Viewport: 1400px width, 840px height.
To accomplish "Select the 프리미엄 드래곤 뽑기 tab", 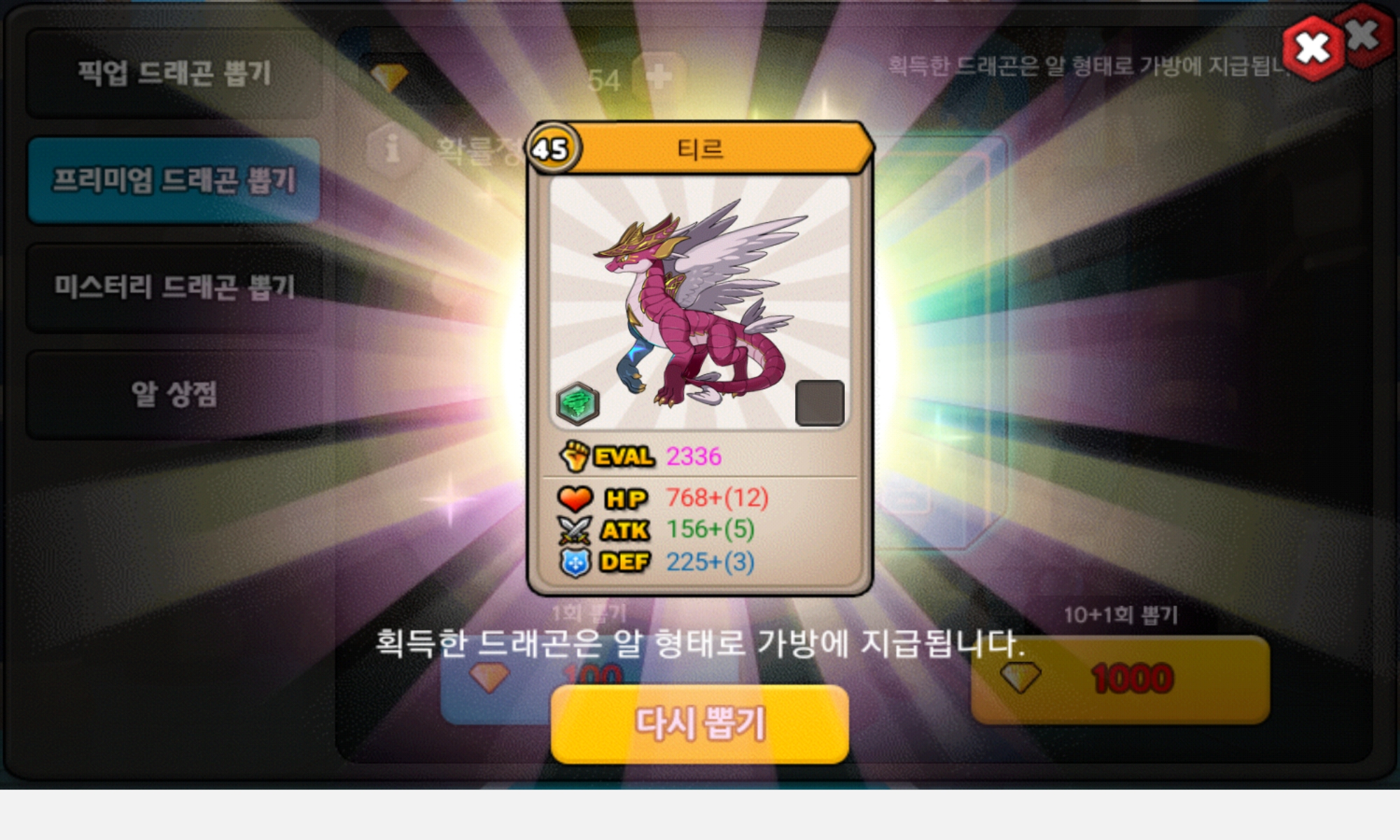I will click(174, 180).
